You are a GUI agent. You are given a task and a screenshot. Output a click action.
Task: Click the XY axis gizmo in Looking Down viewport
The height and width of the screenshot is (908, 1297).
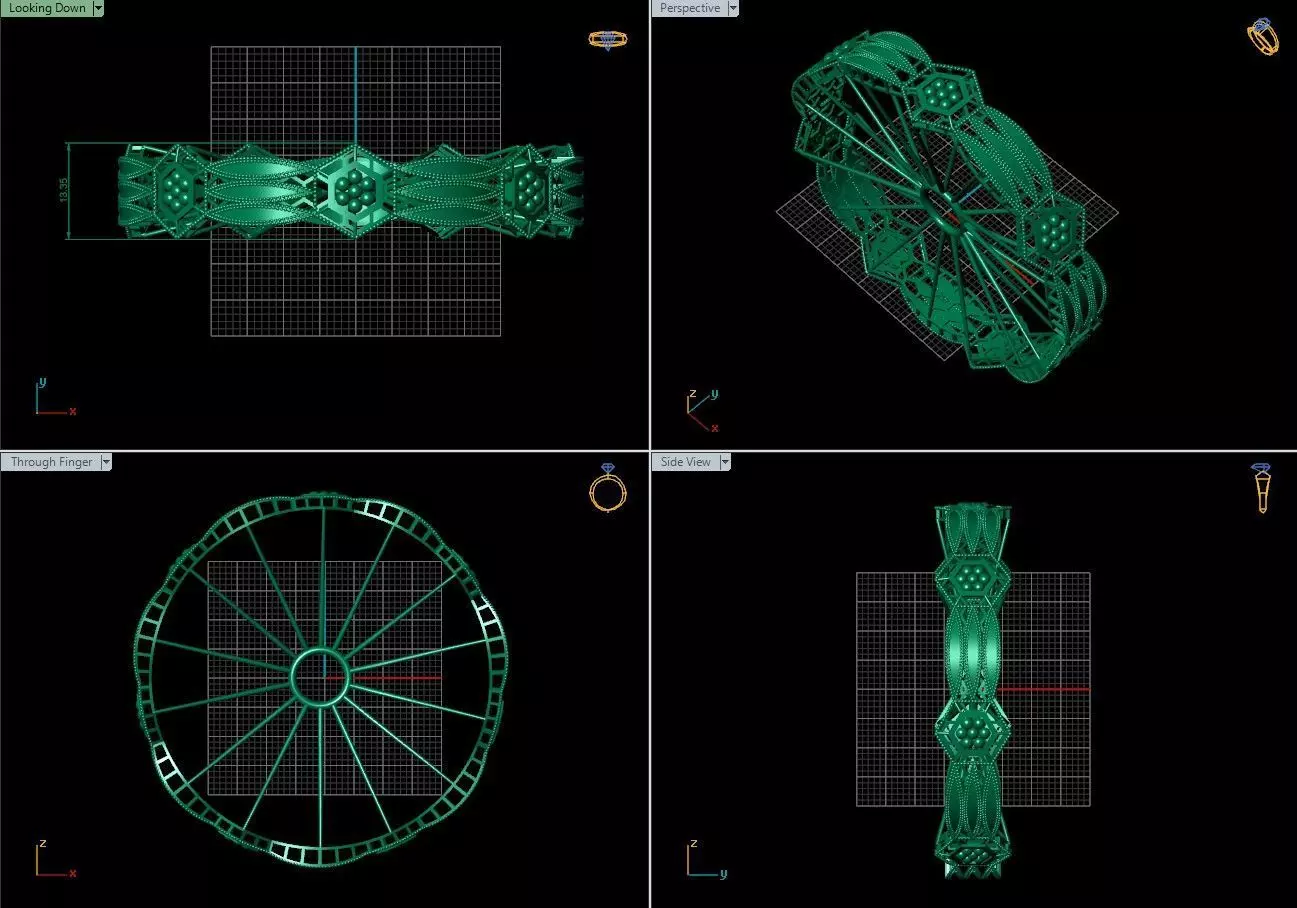pyautogui.click(x=54, y=396)
